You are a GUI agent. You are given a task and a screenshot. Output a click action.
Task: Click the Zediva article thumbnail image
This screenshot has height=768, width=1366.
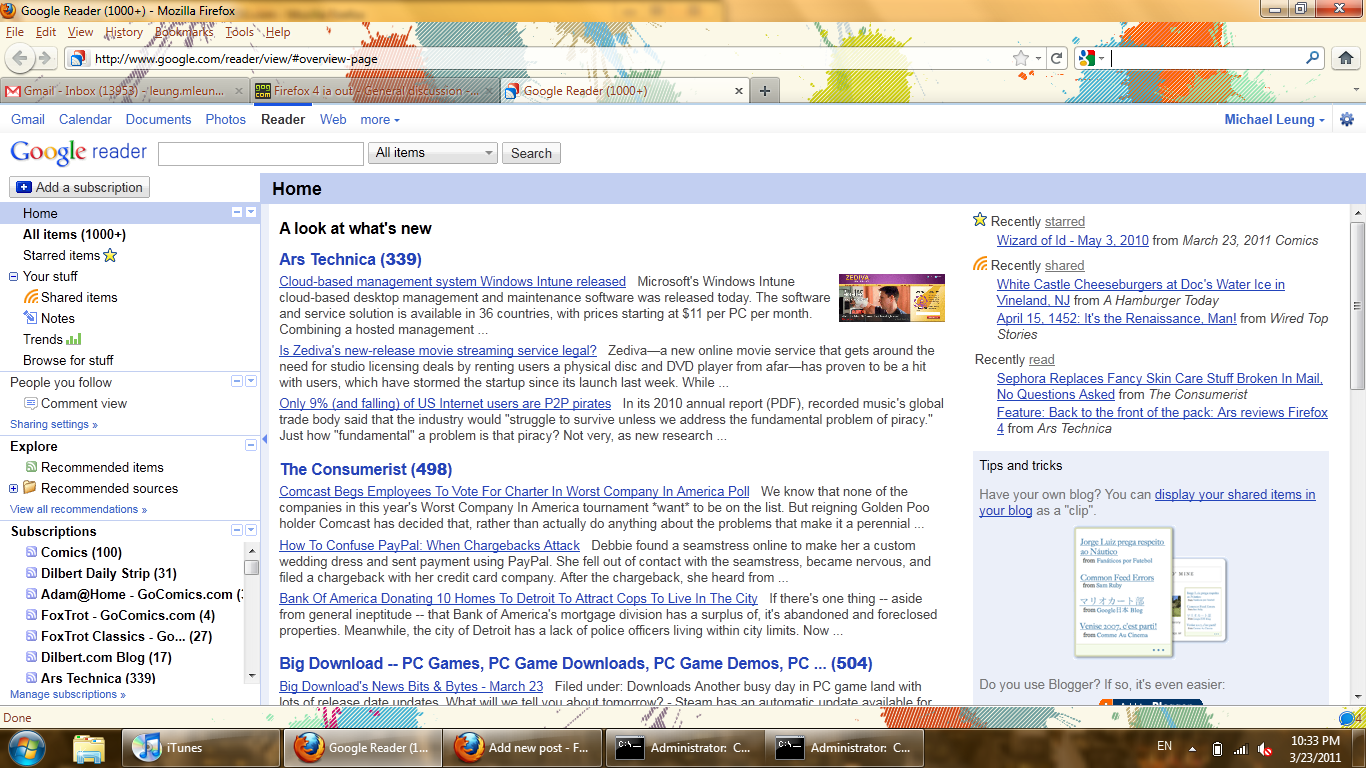click(x=892, y=297)
